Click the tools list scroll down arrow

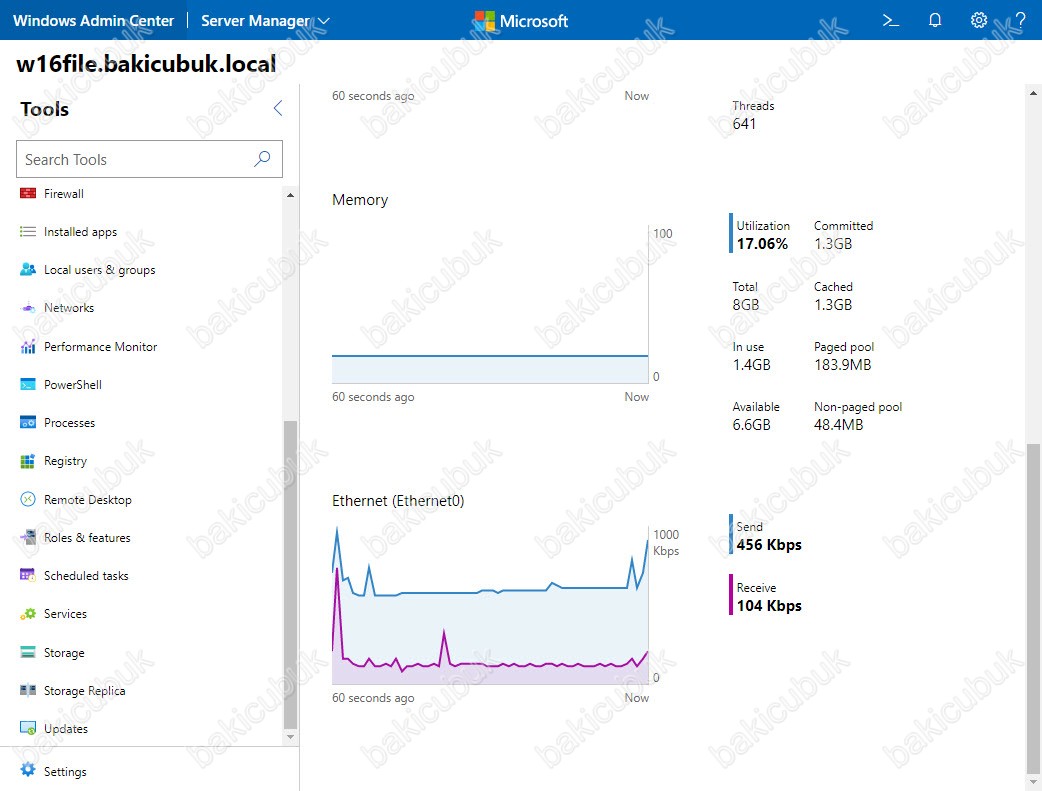[x=290, y=736]
